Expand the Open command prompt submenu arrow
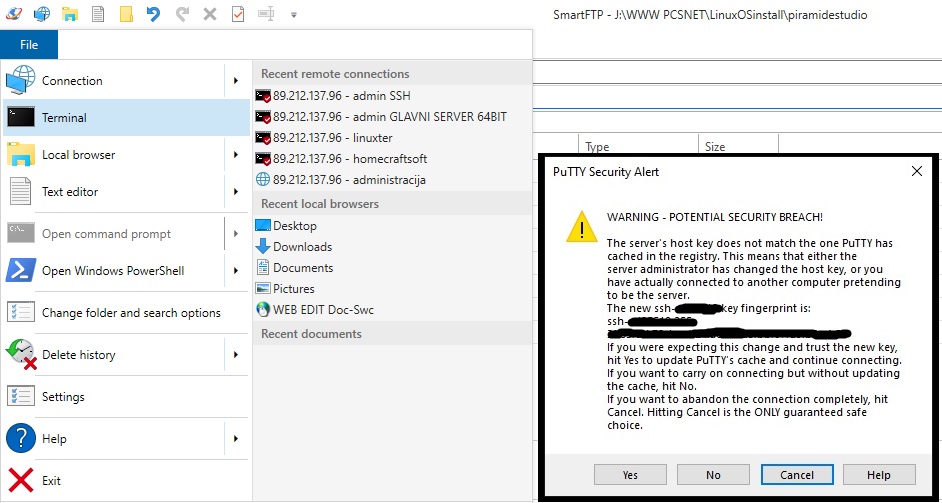This screenshot has height=503, width=942. 236,234
